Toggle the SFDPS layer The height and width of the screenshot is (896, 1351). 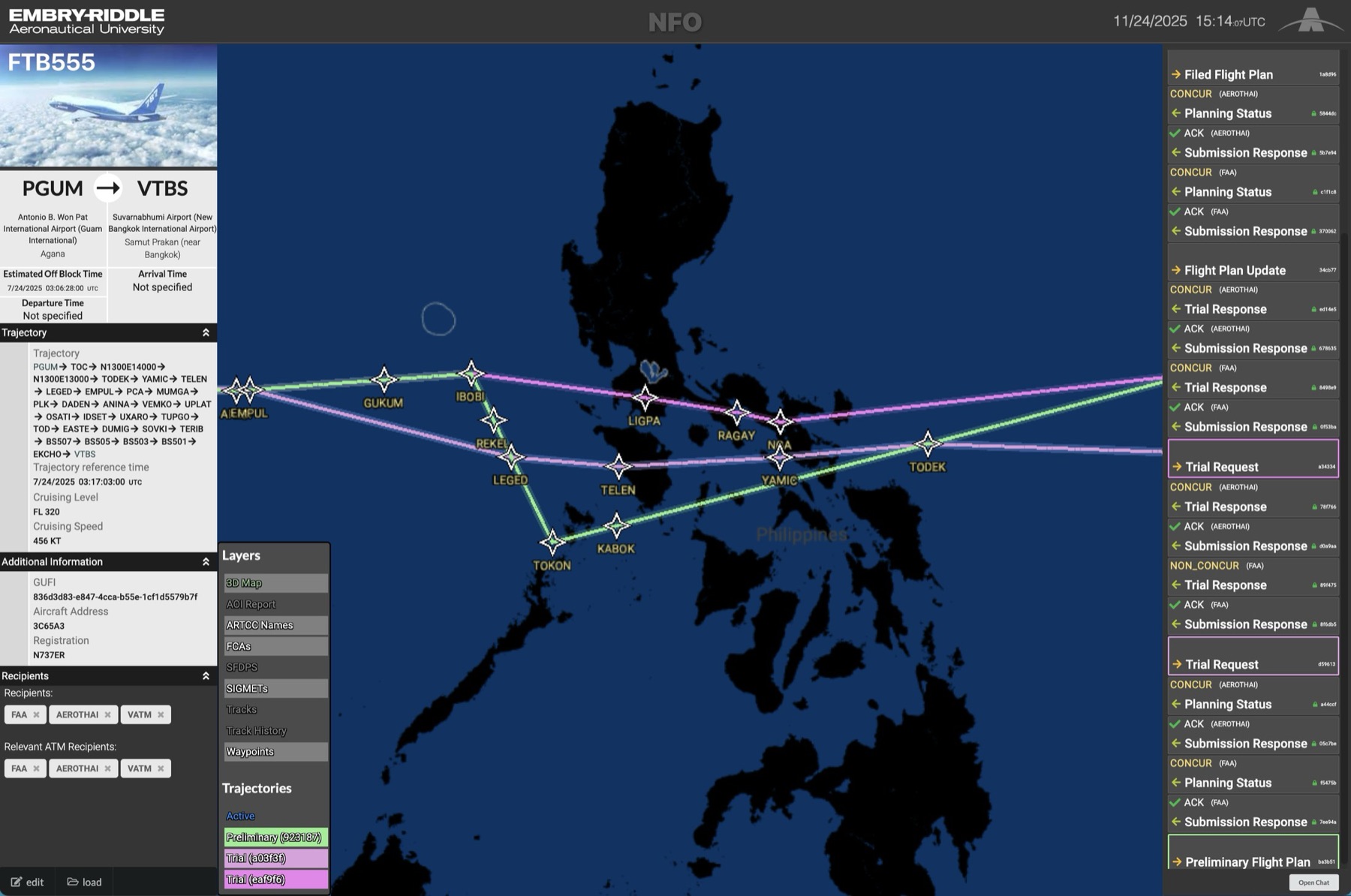[x=275, y=667]
